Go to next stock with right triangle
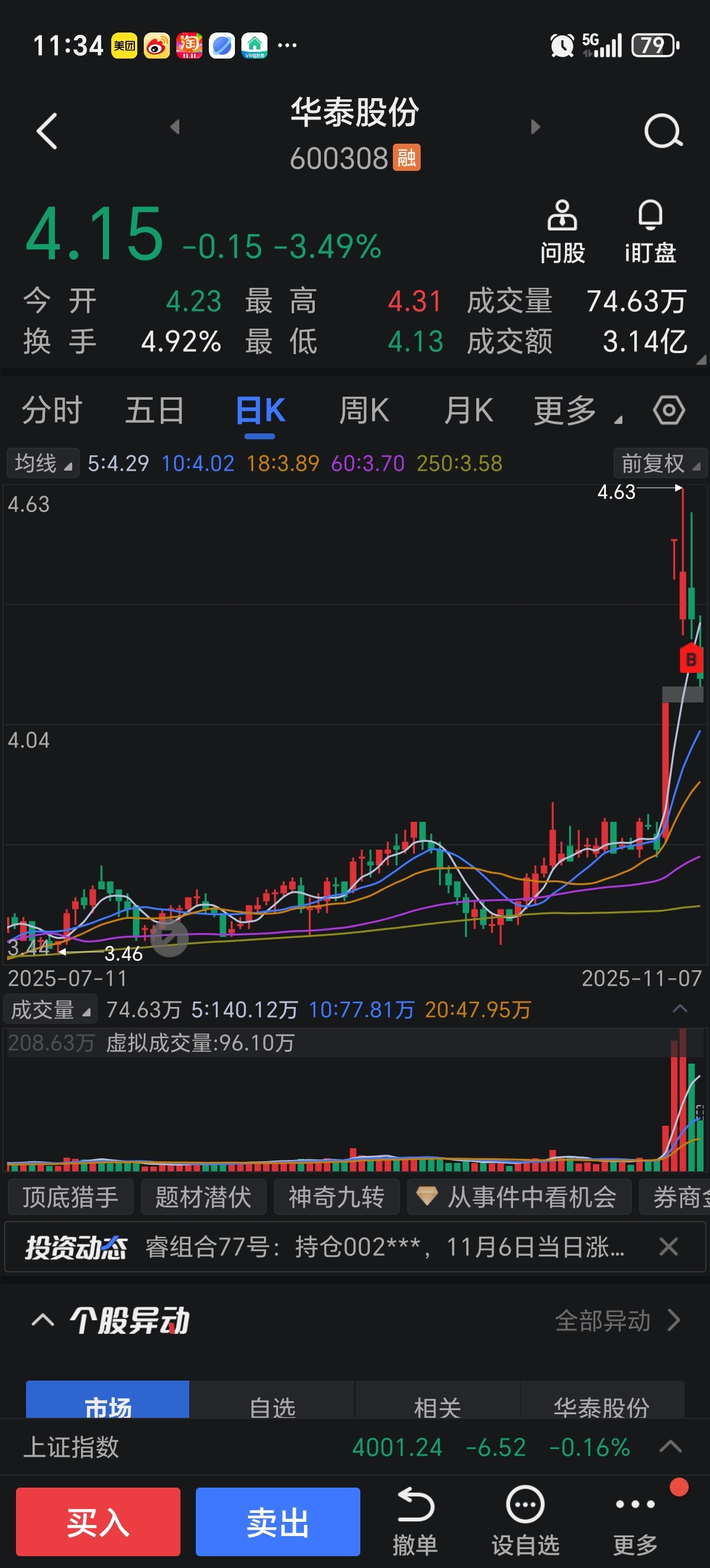The height and width of the screenshot is (1568, 710). pyautogui.click(x=535, y=127)
